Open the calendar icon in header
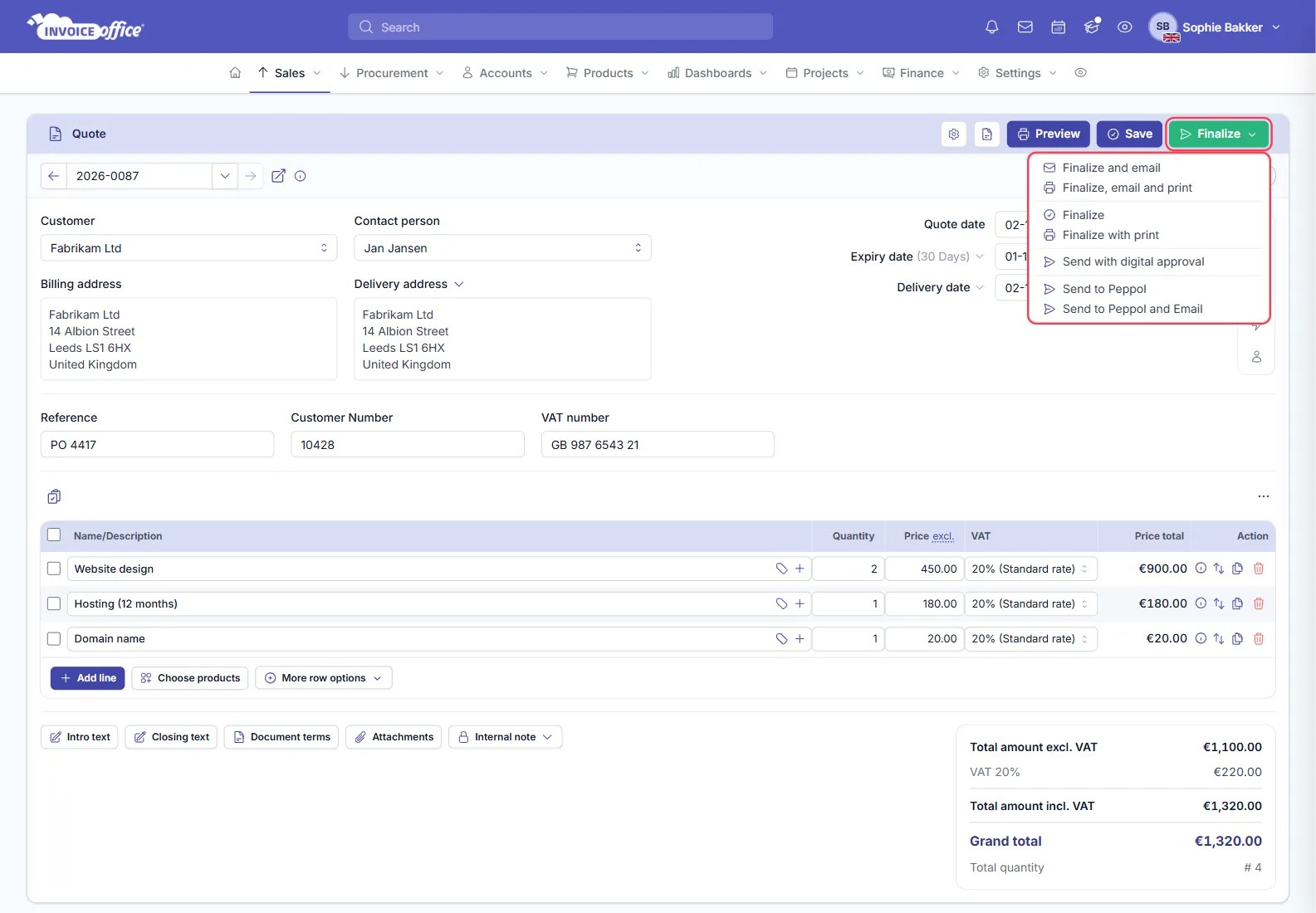This screenshot has height=913, width=1316. click(x=1059, y=27)
